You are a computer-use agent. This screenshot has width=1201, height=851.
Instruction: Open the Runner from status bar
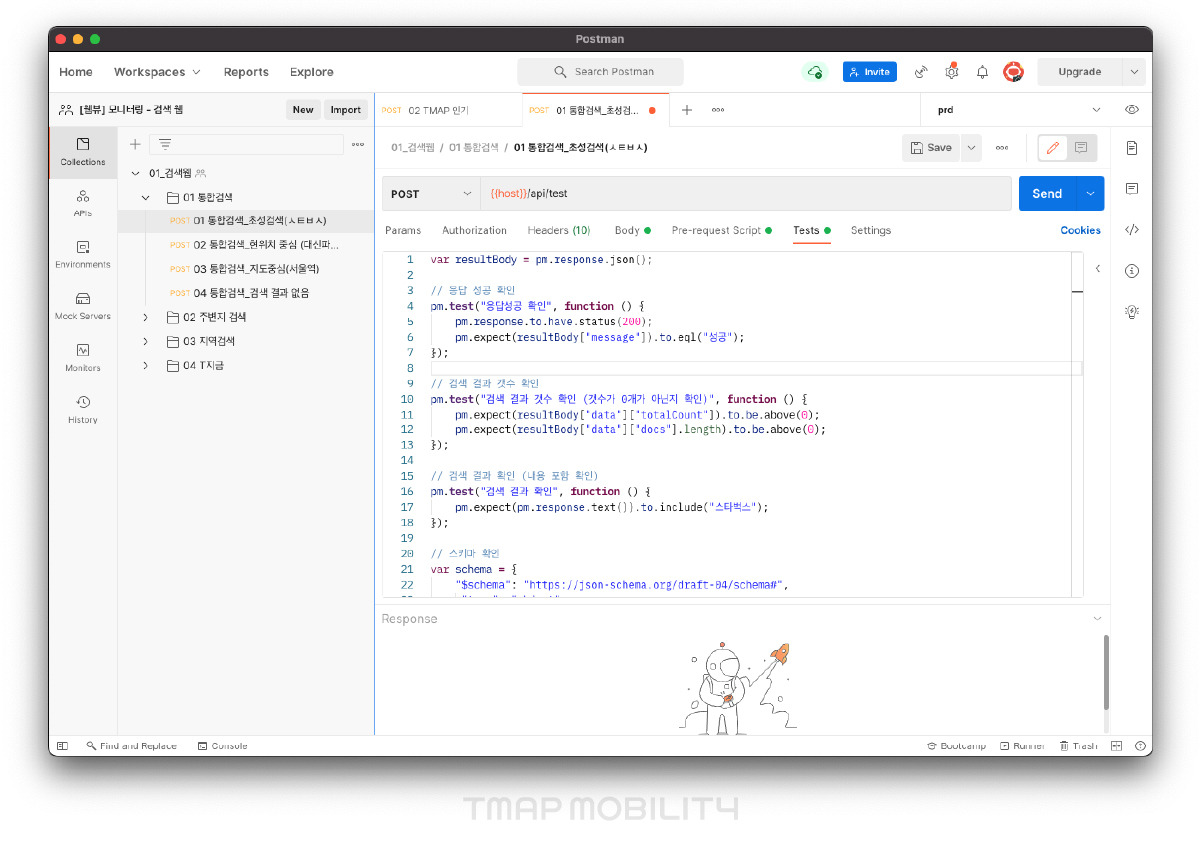(x=1022, y=746)
